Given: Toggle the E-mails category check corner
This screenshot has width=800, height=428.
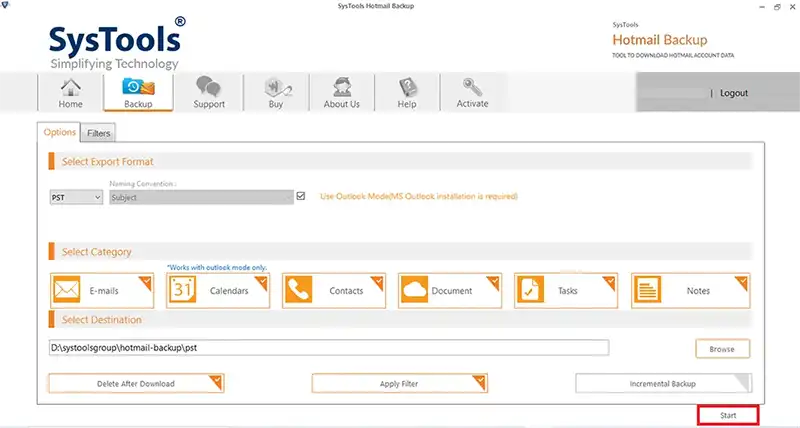Looking at the screenshot, I should [x=146, y=282].
